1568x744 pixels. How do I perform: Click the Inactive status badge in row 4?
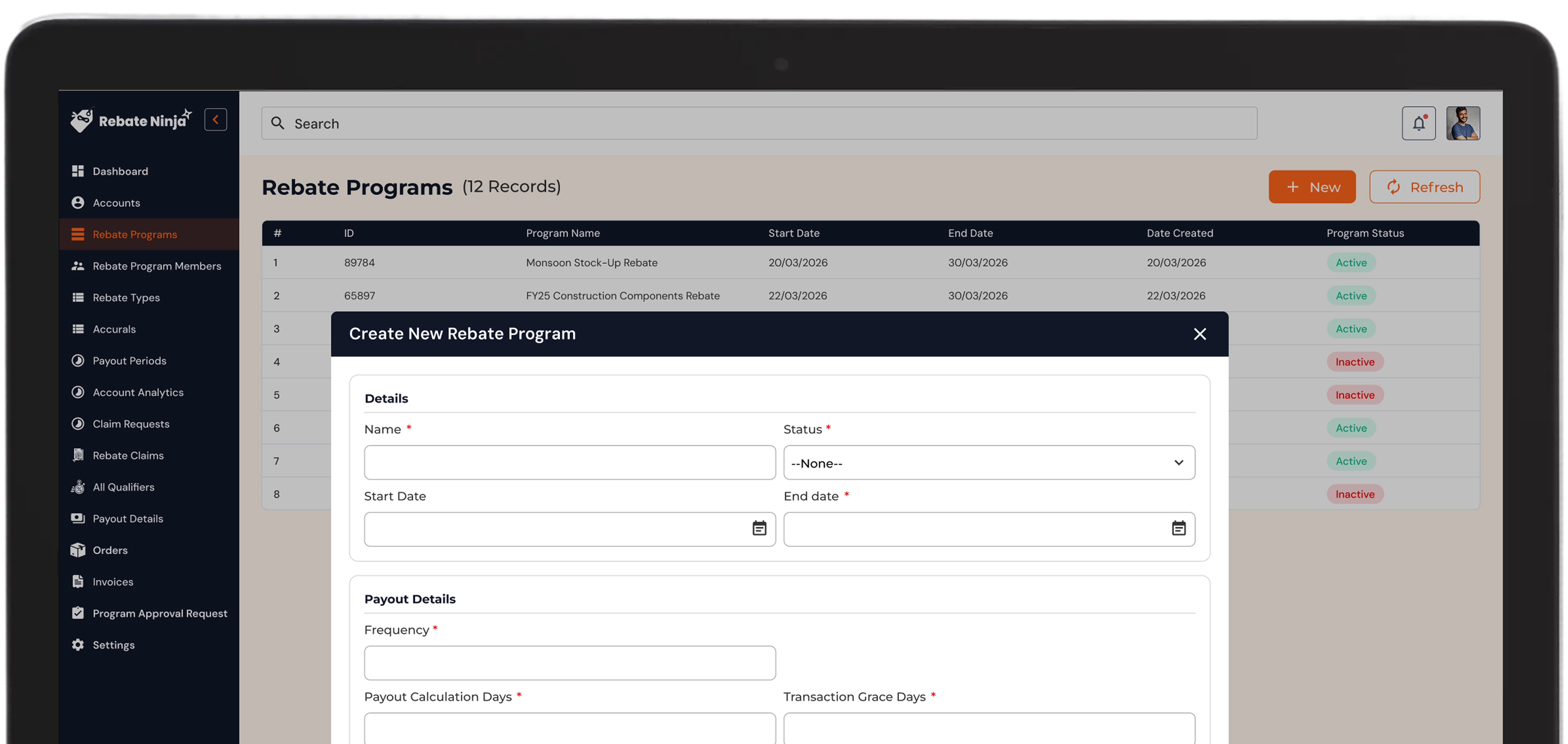1355,362
